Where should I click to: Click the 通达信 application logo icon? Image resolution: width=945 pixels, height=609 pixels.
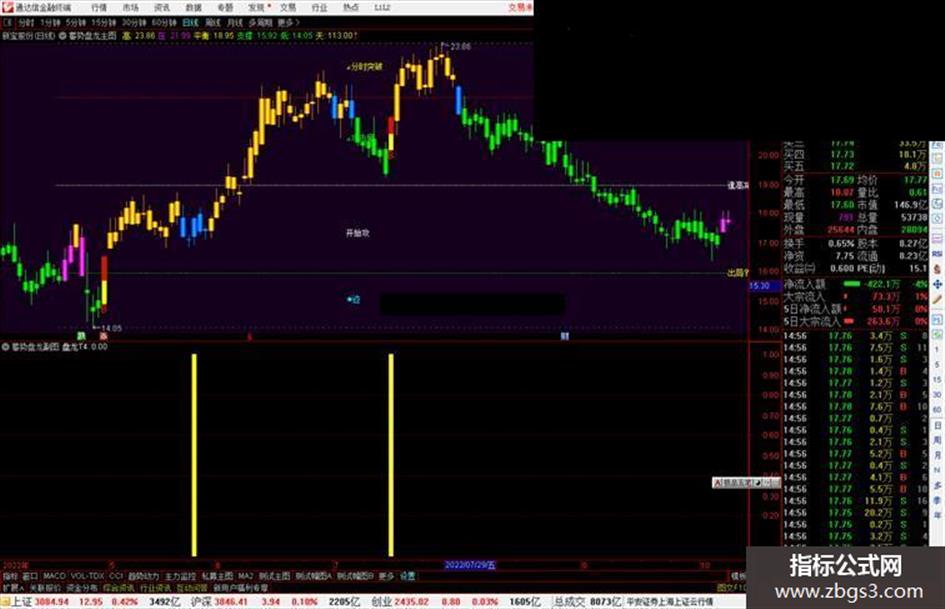click(x=7, y=7)
